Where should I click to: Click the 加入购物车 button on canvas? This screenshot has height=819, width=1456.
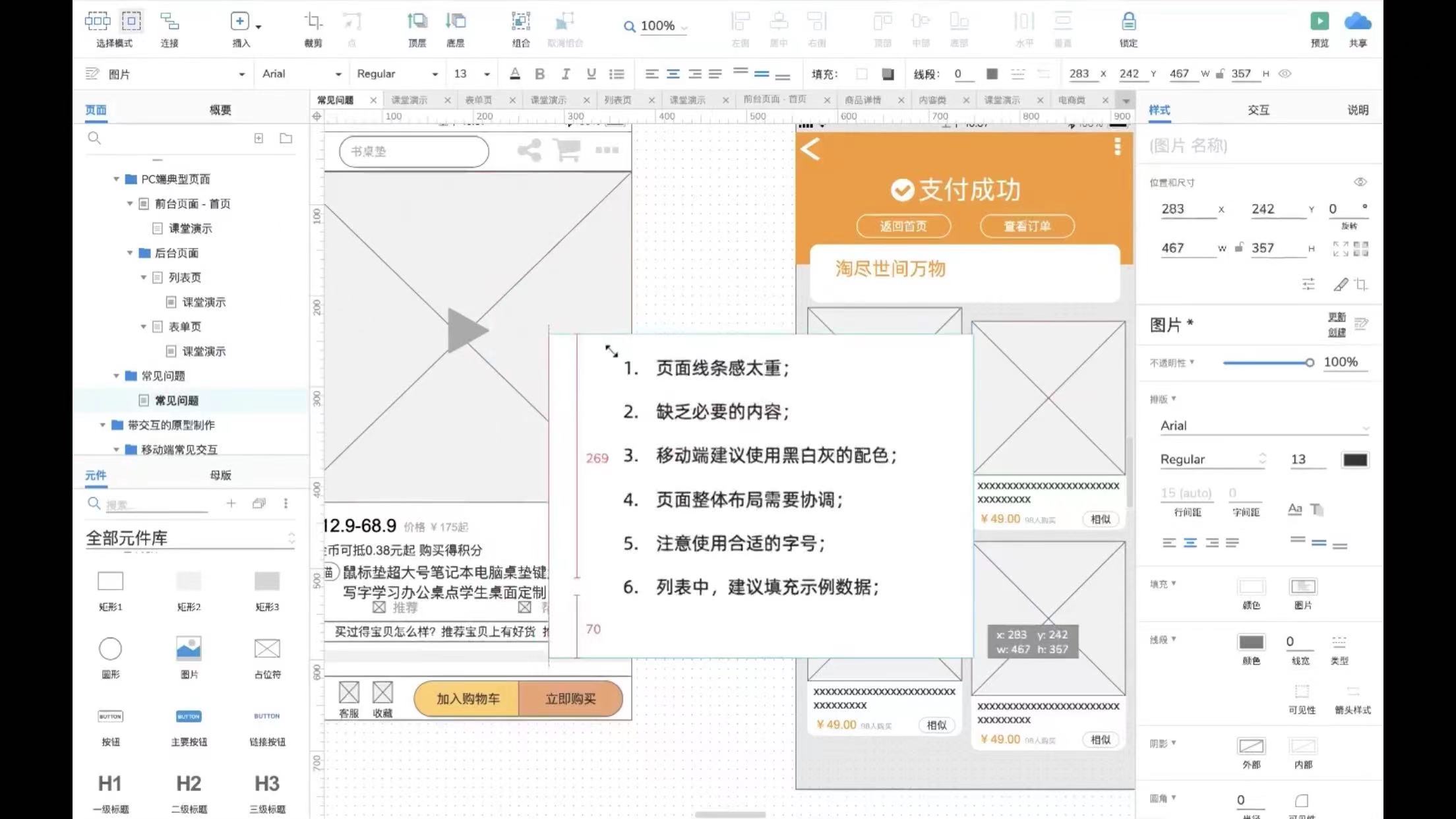468,698
